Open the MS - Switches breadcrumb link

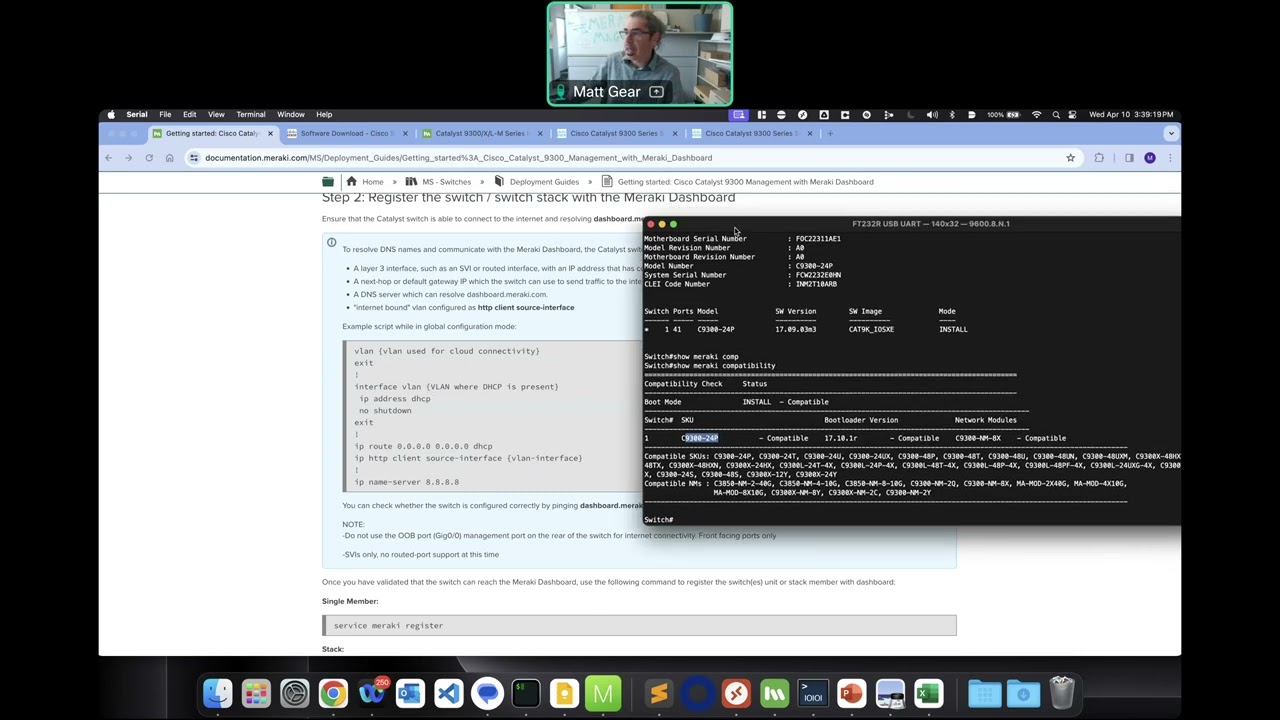tap(446, 182)
